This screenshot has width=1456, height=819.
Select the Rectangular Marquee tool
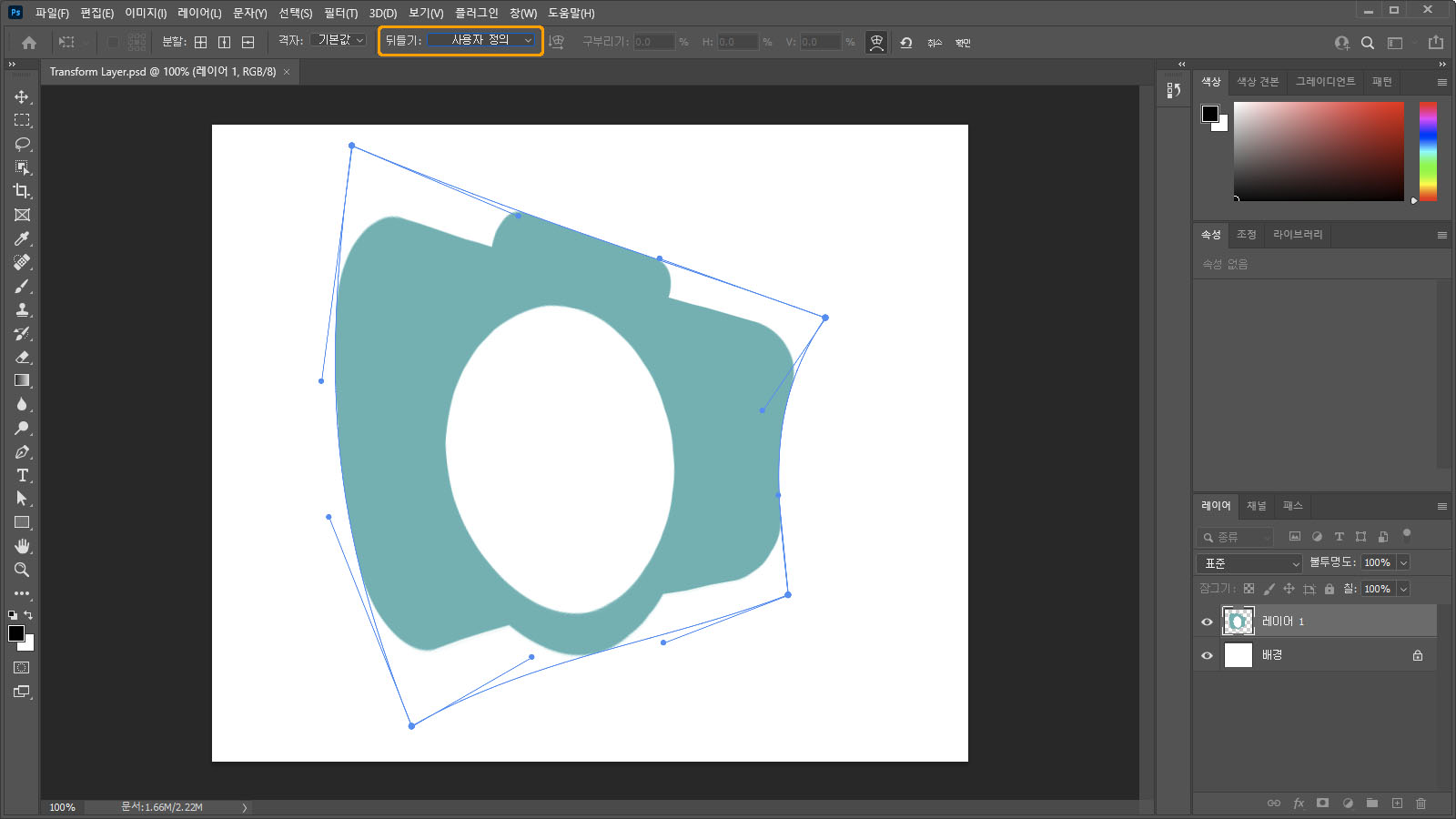click(x=22, y=120)
